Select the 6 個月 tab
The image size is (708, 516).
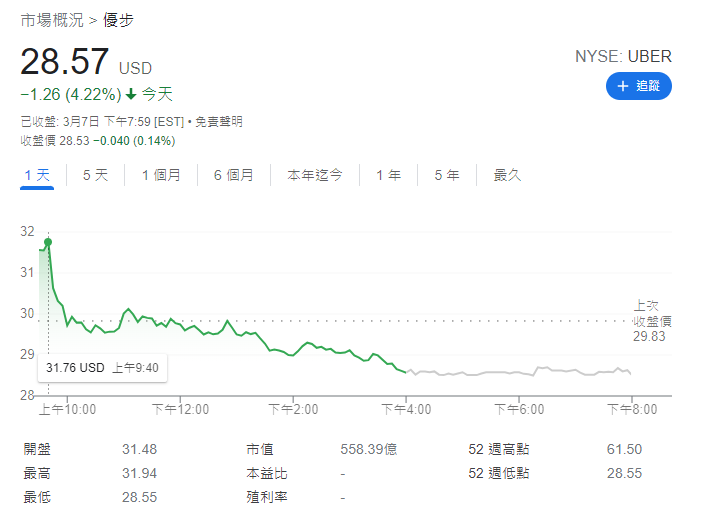coord(233,175)
